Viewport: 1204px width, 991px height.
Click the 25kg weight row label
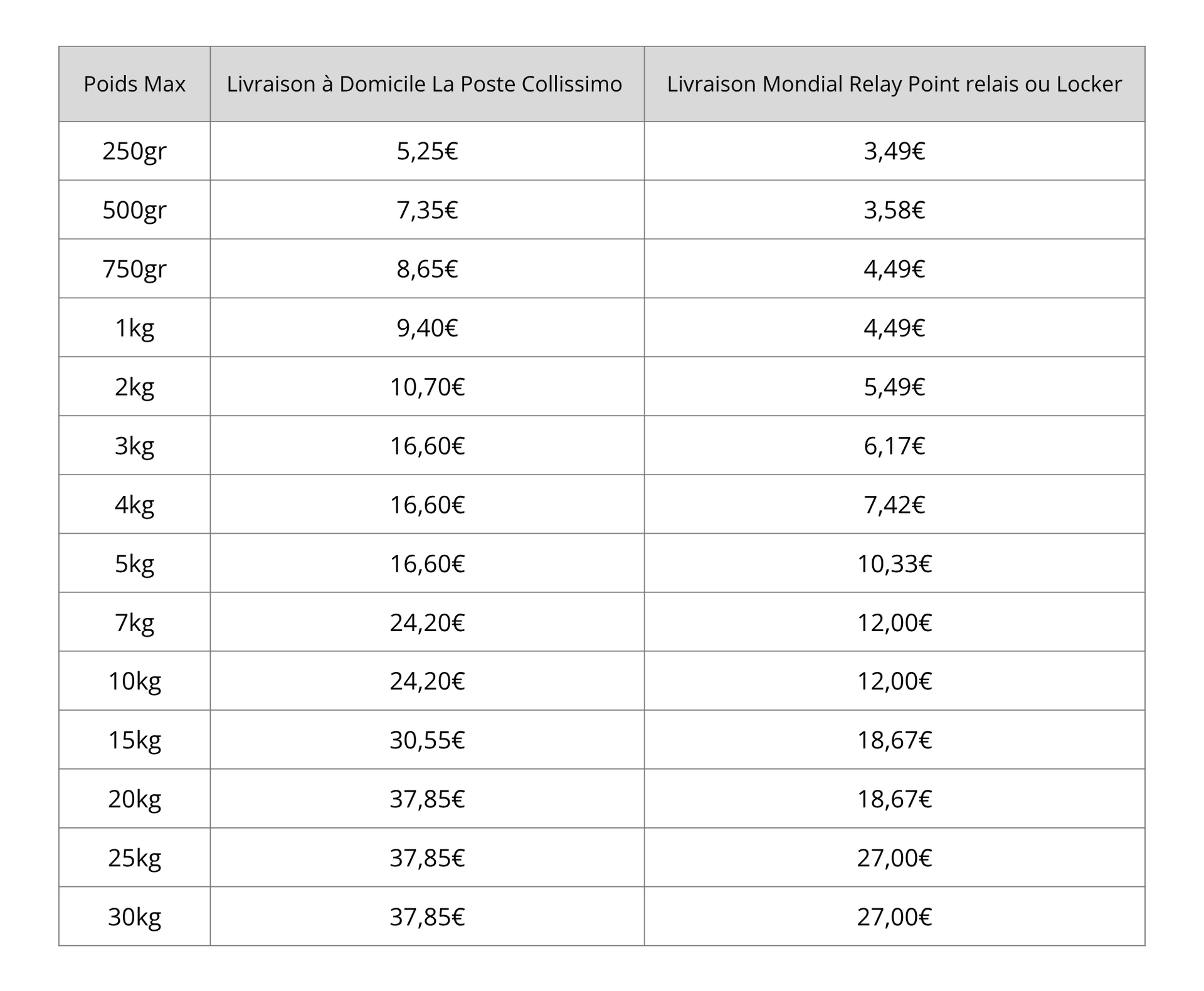(x=134, y=858)
